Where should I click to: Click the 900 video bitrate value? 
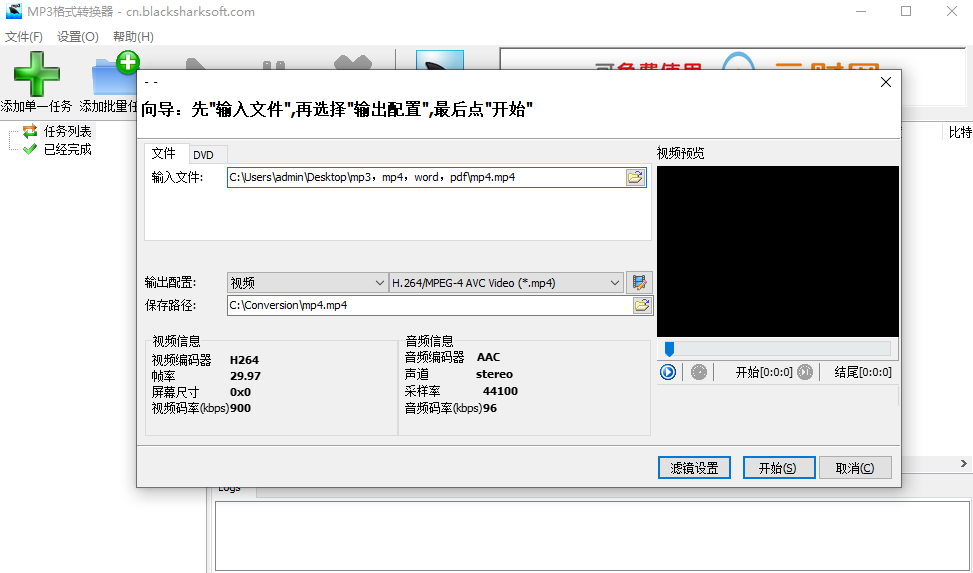point(240,408)
